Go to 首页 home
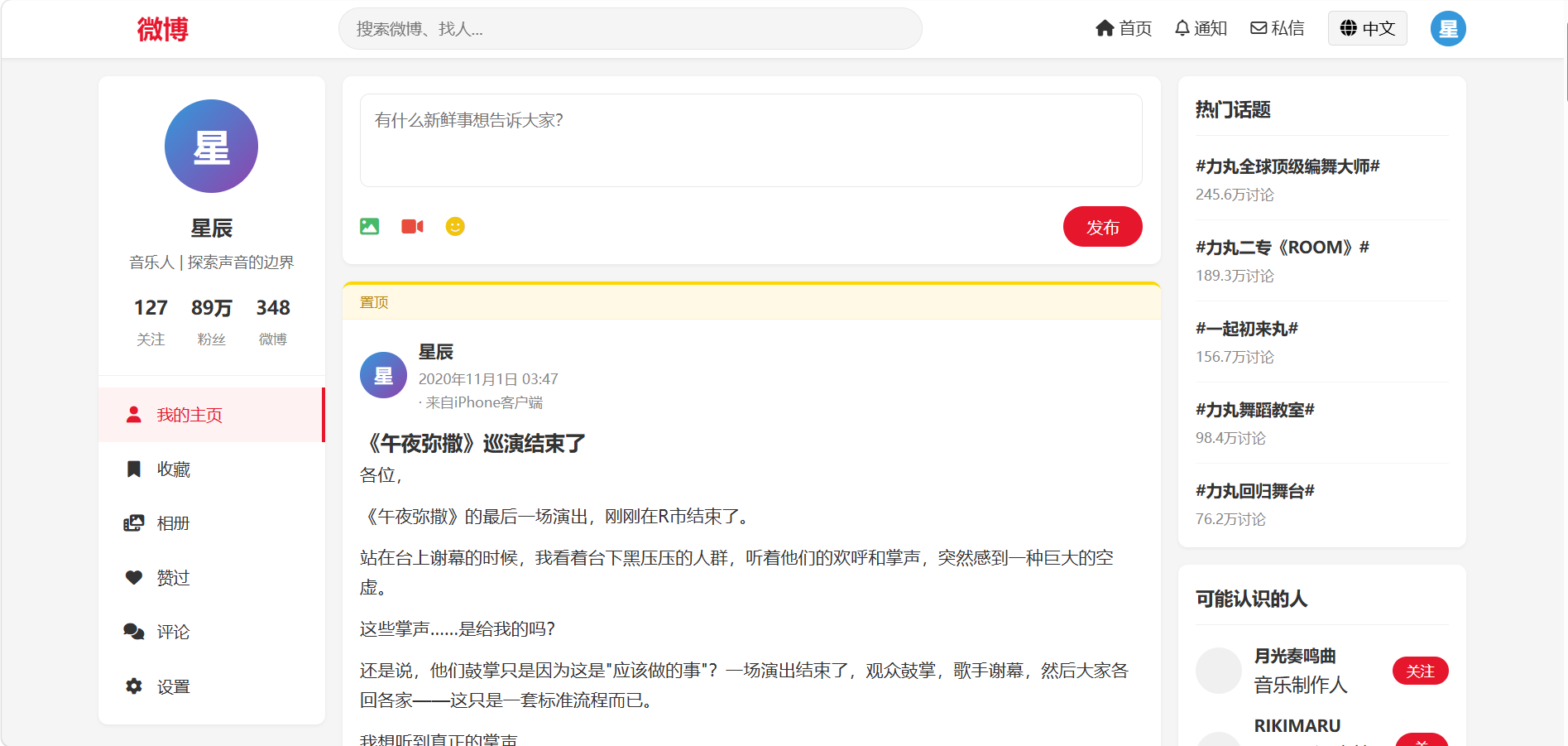Screen dimensions: 1568x746 tap(1124, 29)
